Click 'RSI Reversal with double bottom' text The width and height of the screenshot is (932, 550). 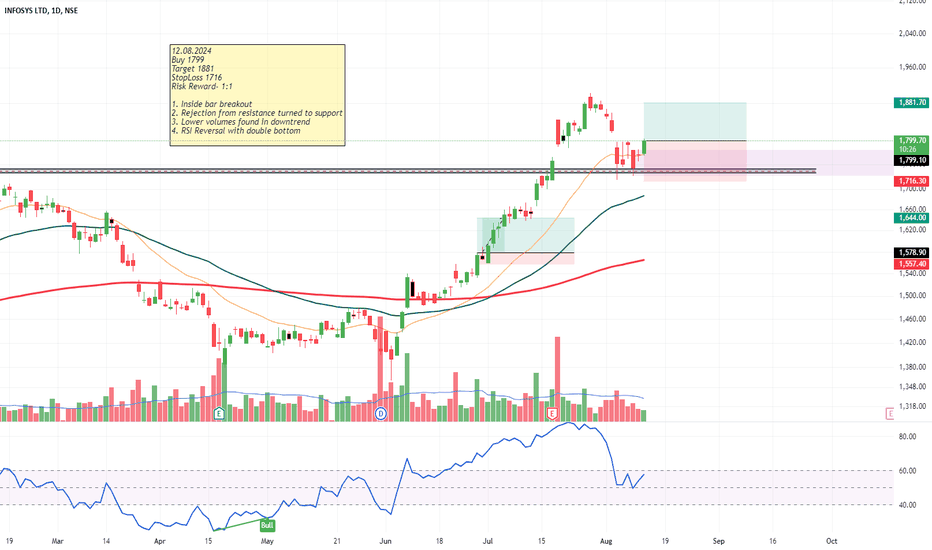241,131
